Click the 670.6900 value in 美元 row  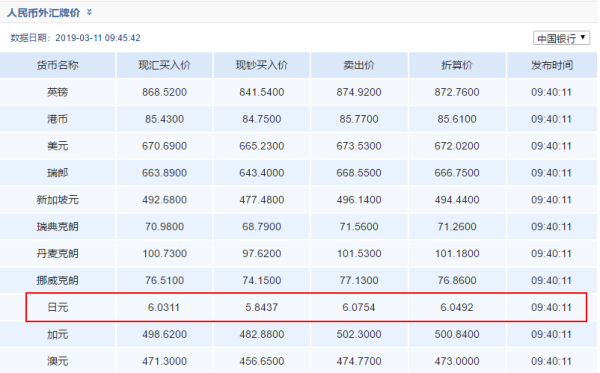click(165, 146)
